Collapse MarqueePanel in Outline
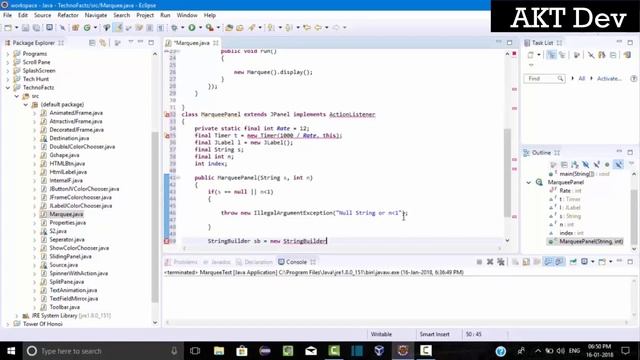 pyautogui.click(x=529, y=182)
